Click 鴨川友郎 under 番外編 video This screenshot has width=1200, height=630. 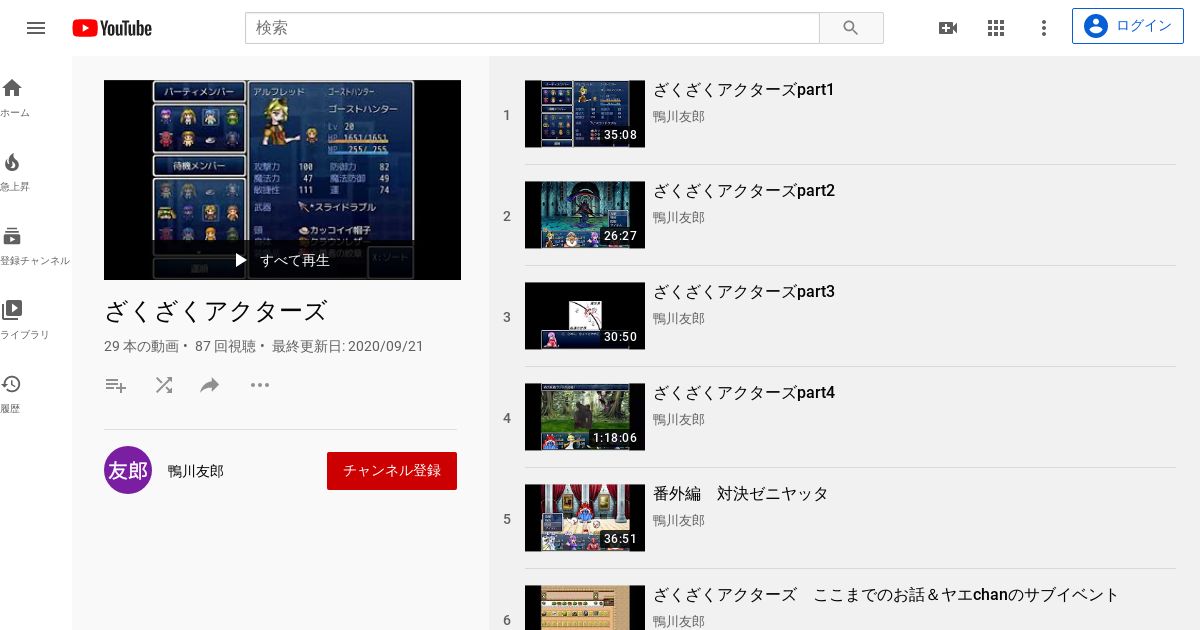(679, 521)
